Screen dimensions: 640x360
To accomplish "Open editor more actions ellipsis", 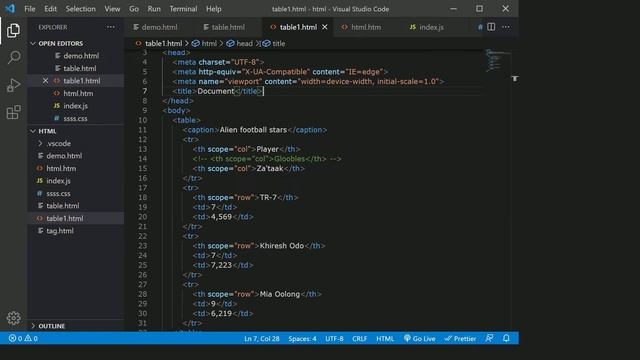I will 506,27.
